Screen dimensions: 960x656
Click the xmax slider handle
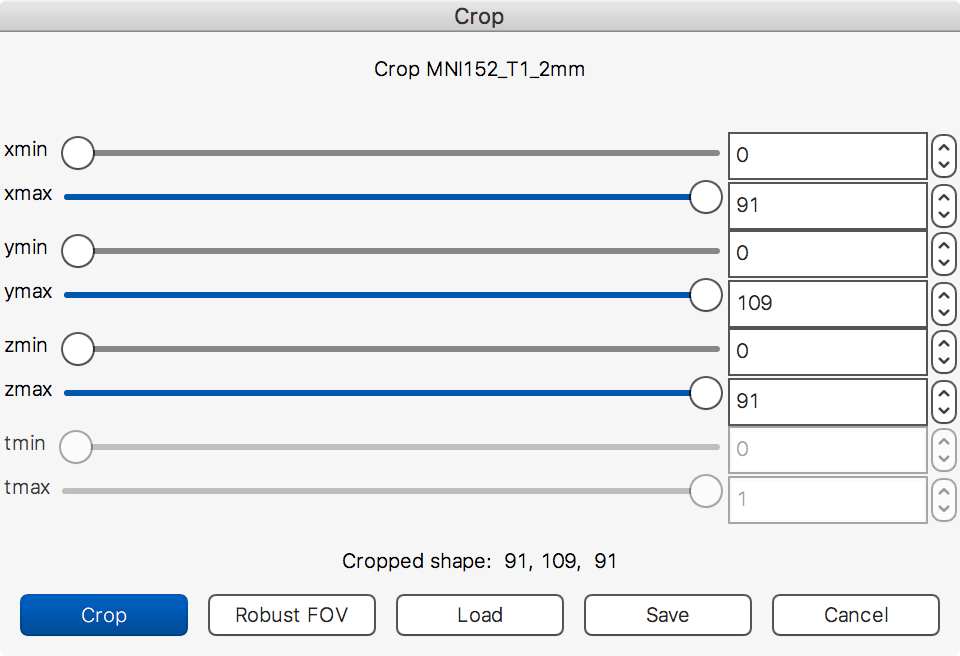pyautogui.click(x=706, y=197)
